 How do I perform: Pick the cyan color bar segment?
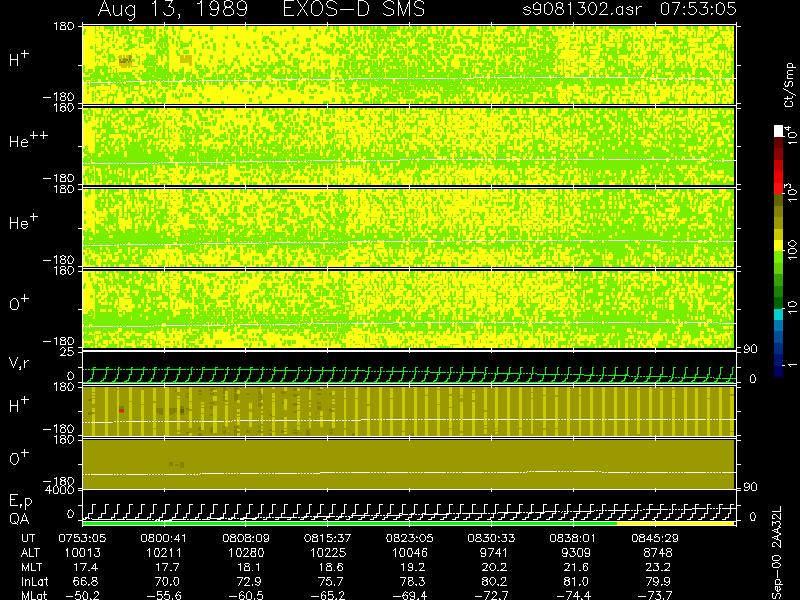click(x=779, y=314)
